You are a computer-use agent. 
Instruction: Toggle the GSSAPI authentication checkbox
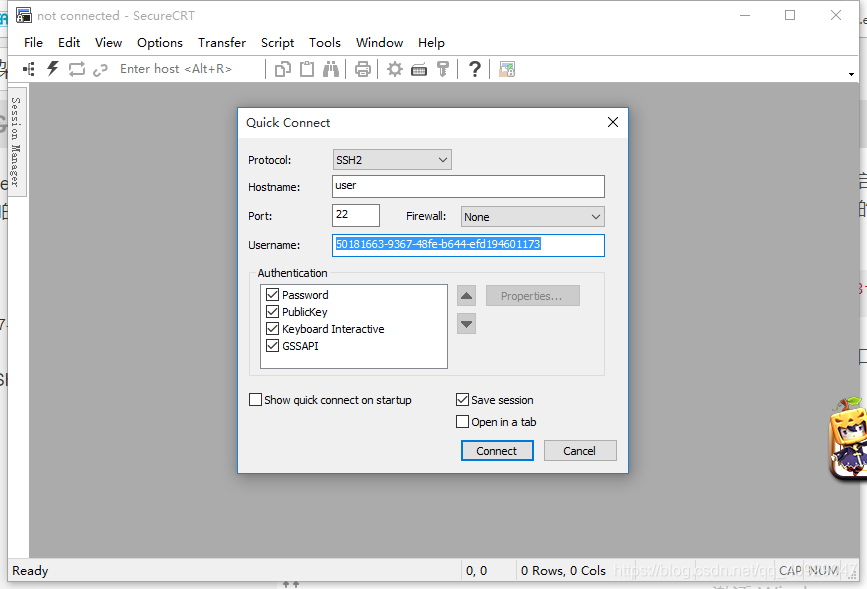coord(272,346)
